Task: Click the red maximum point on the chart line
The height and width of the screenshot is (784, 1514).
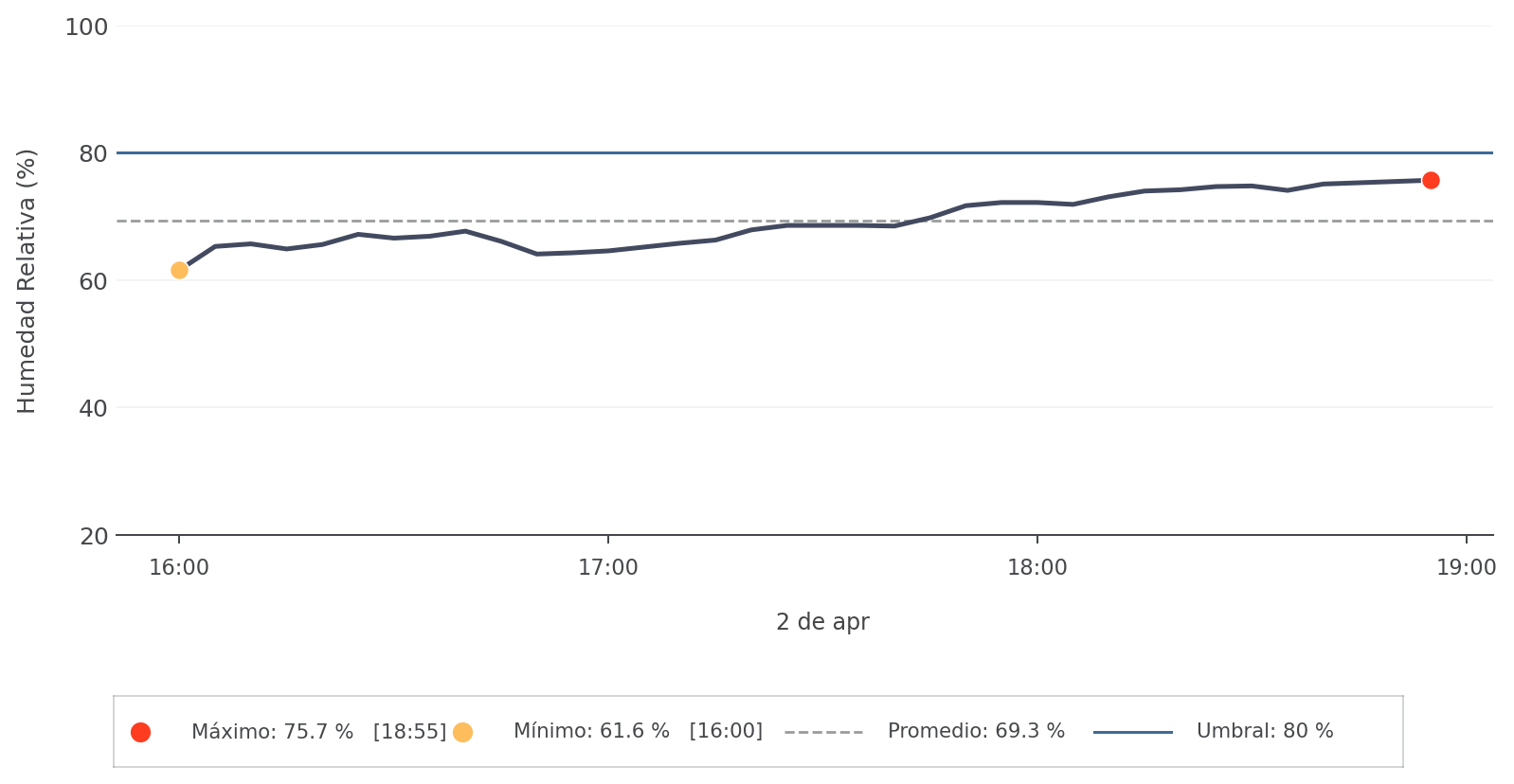Action: pyautogui.click(x=1430, y=180)
